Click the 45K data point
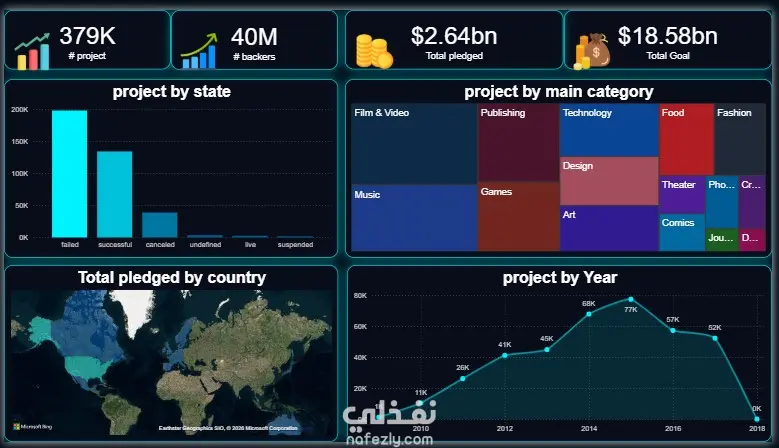 click(546, 349)
